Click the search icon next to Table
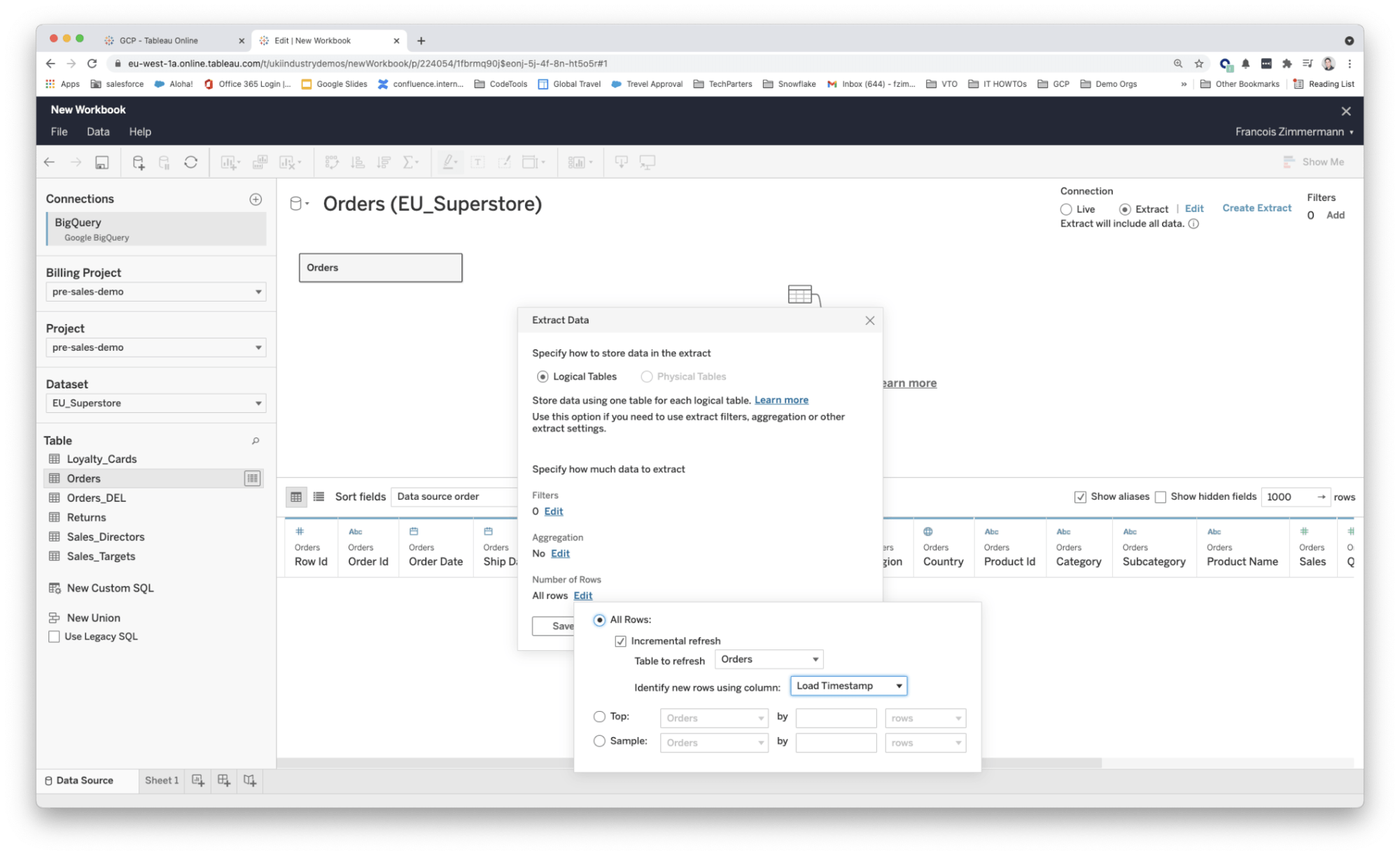This screenshot has height=856, width=1400. 255,441
